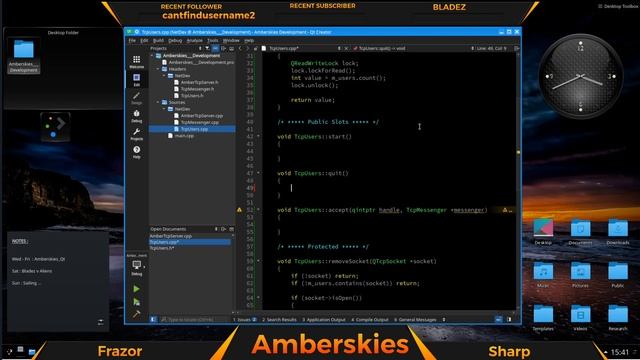Click filter tree icon in Projects pane
640x360 pixels.
coord(207,48)
